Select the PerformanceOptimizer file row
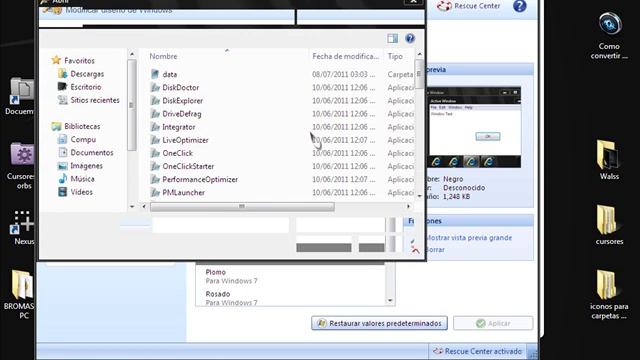Viewport: 640px width, 360px height. (x=282, y=179)
